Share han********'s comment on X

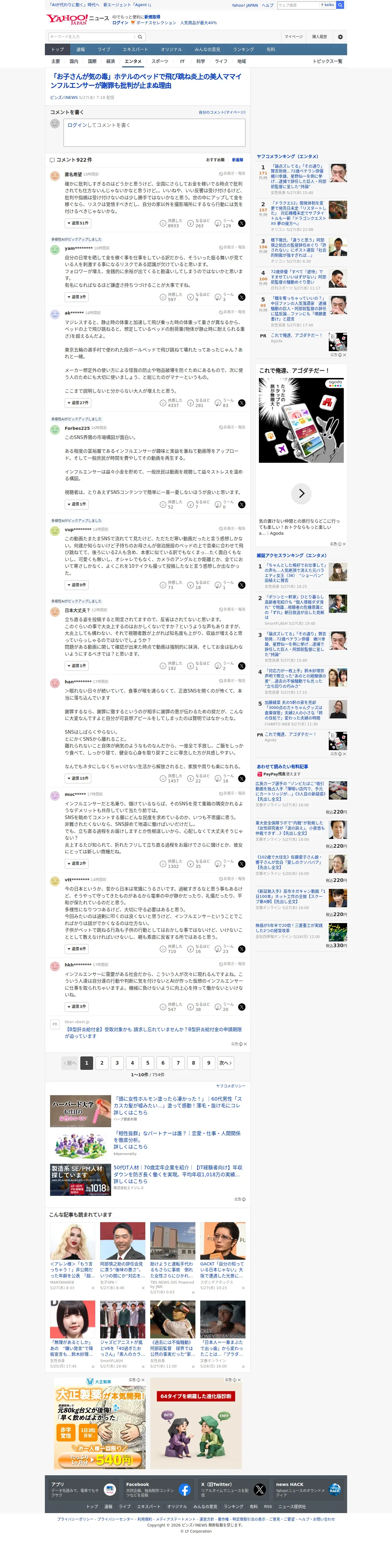[x=242, y=779]
